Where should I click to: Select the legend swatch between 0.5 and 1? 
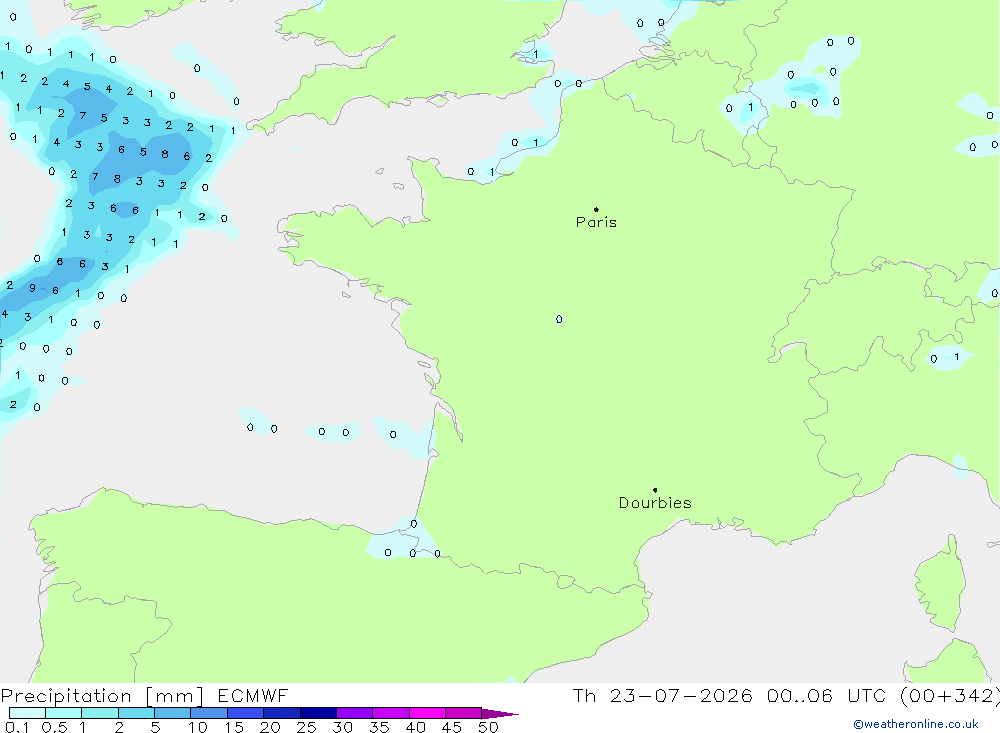click(x=63, y=713)
